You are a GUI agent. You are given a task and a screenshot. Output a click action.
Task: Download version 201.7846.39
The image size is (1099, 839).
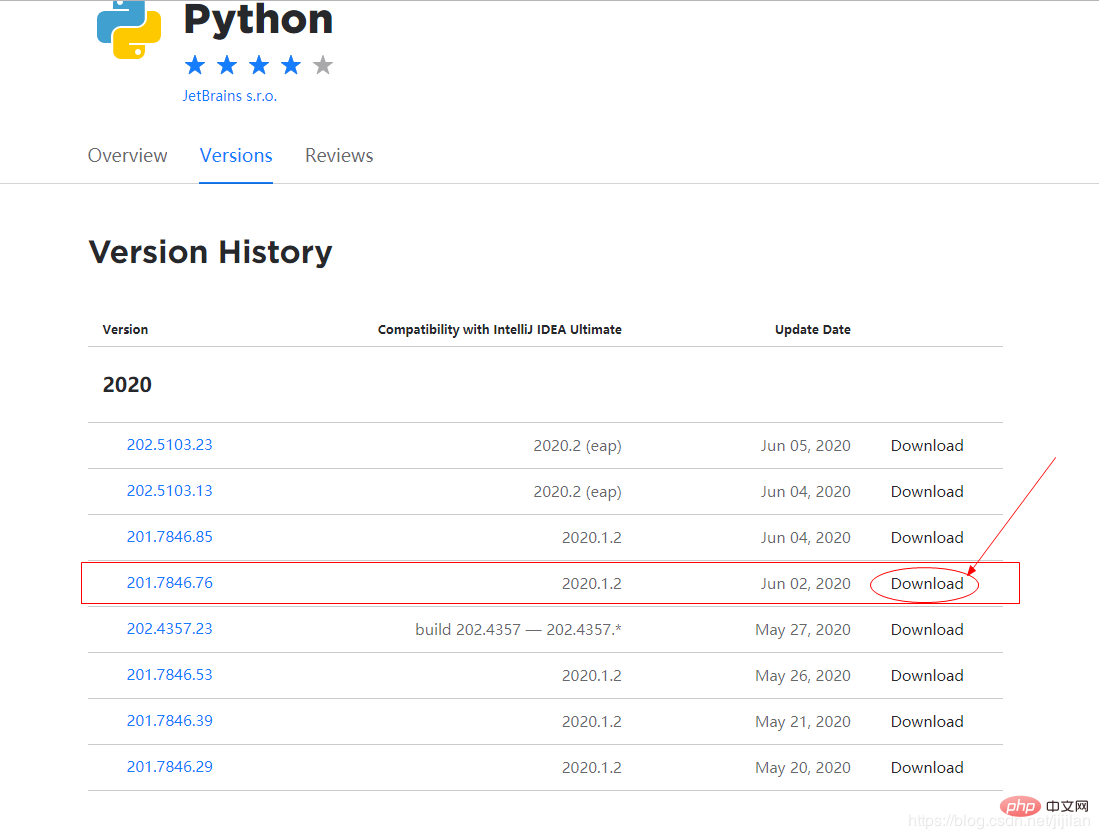tap(926, 721)
